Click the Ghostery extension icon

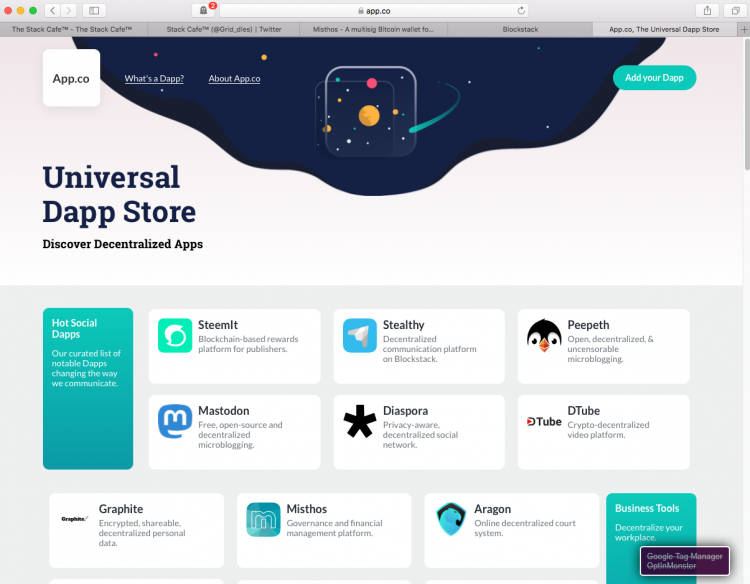203,10
